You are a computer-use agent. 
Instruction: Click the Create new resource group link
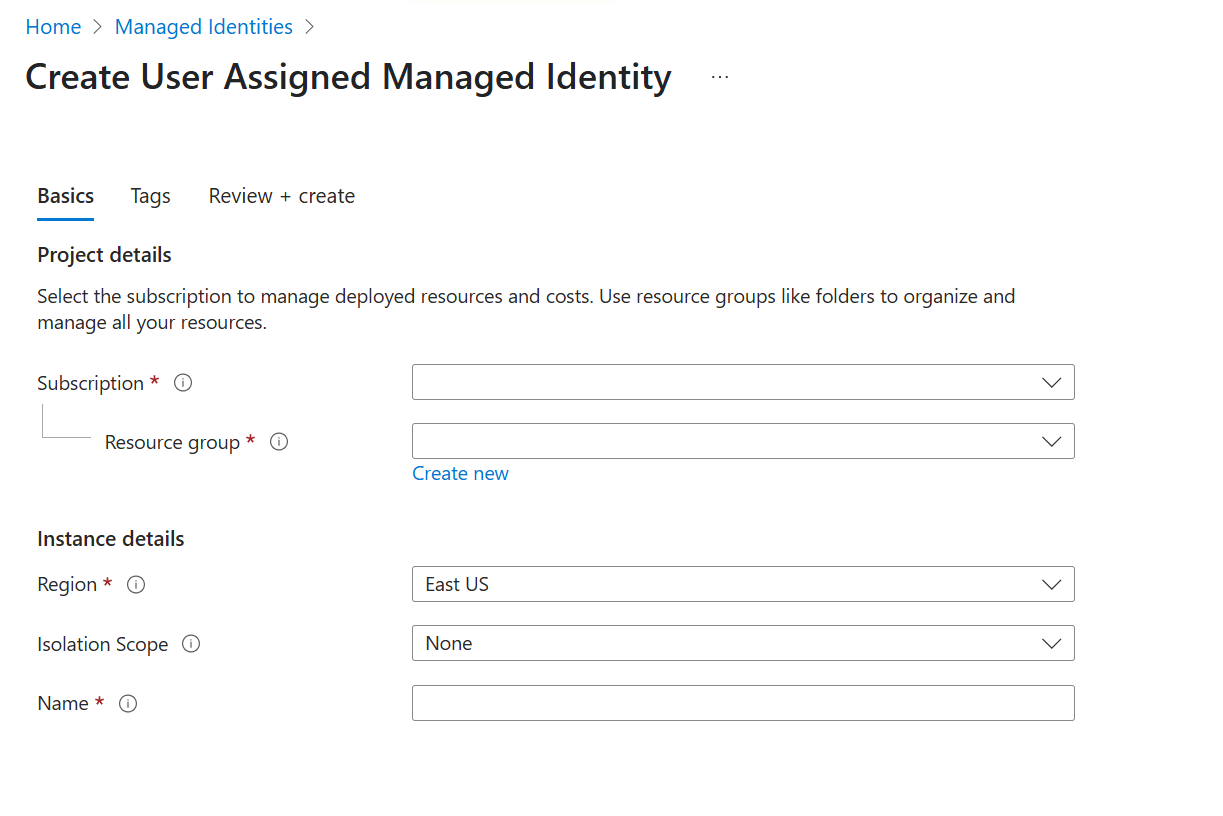point(460,474)
